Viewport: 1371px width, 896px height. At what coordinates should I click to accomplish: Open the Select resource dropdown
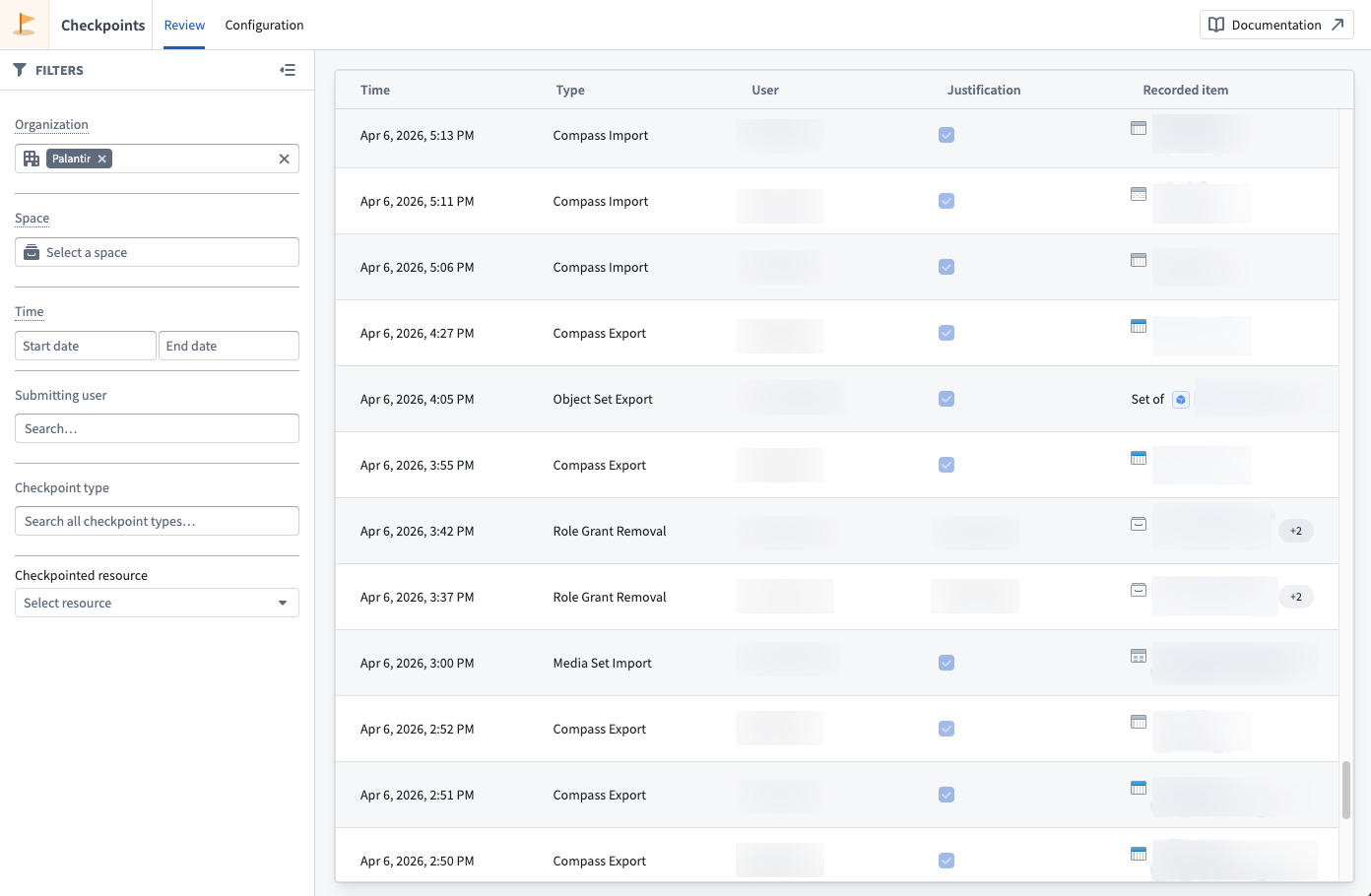point(157,603)
